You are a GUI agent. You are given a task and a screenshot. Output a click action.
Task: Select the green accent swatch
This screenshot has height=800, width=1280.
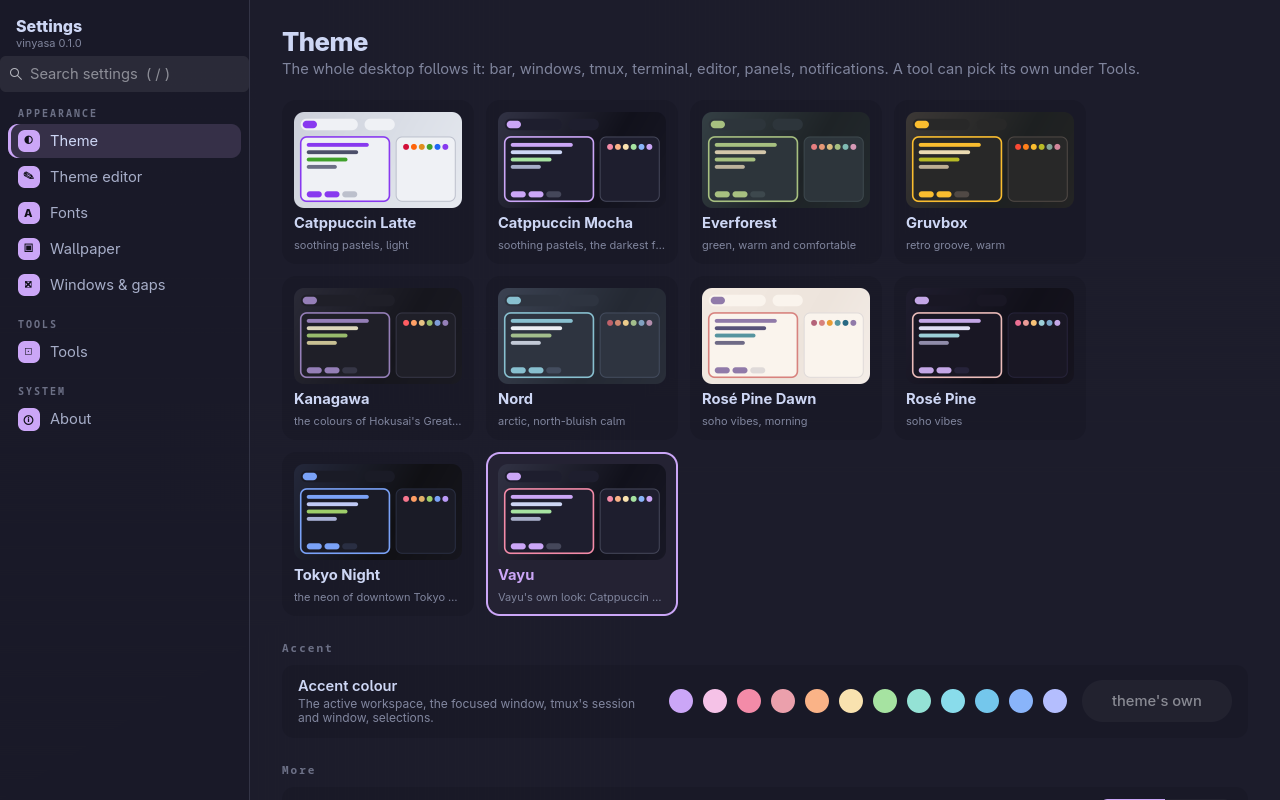[885, 701]
